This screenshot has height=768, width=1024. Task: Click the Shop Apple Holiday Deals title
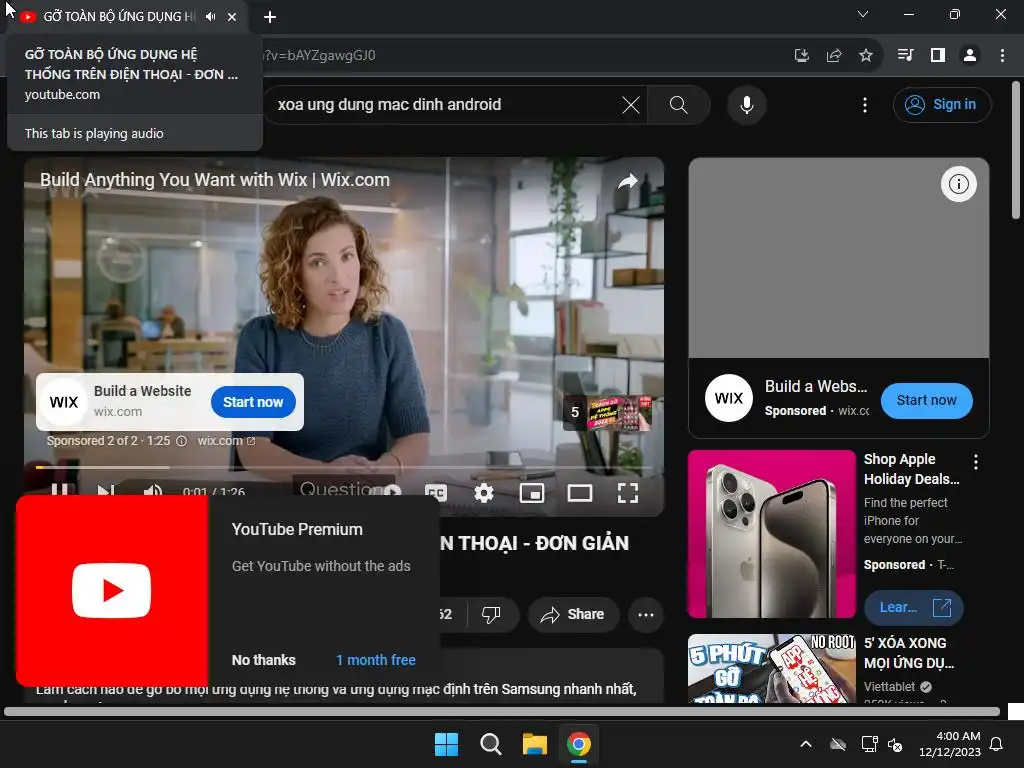click(912, 469)
